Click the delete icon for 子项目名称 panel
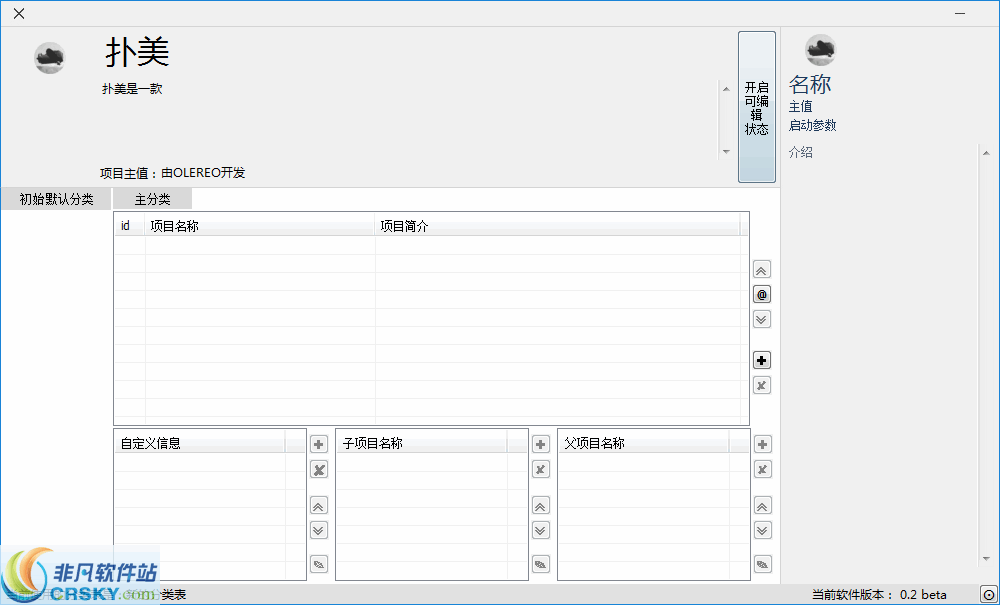Image resolution: width=1000 pixels, height=605 pixels. [540, 469]
